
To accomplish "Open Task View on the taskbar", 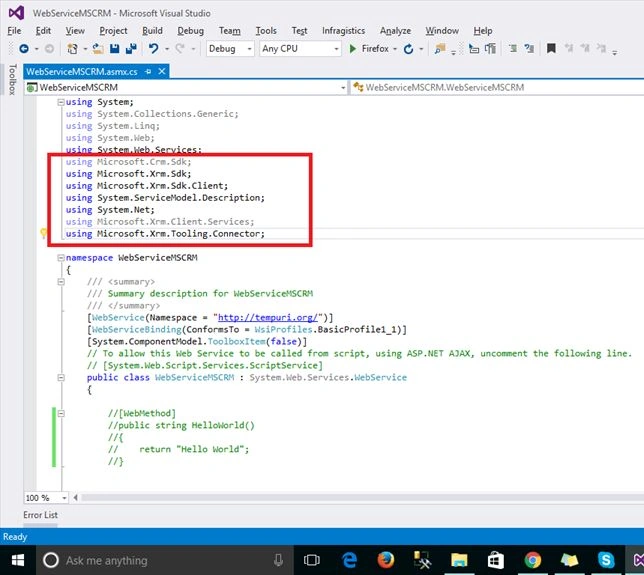I will pos(311,560).
